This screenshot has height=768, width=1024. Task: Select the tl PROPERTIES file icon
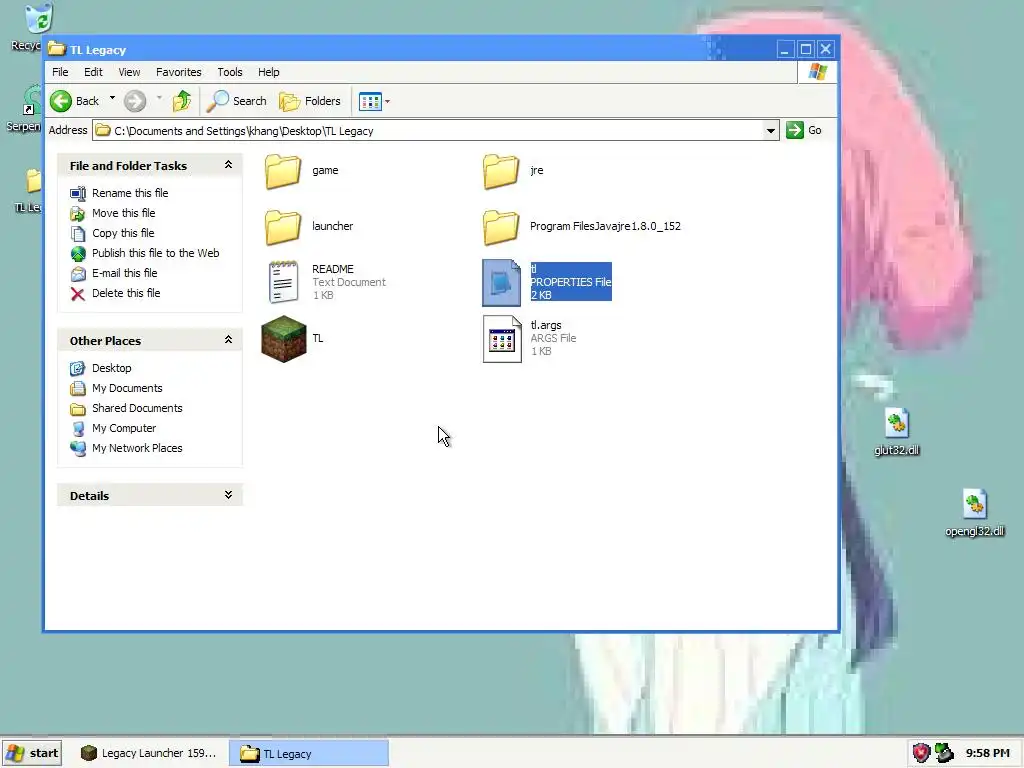click(502, 282)
